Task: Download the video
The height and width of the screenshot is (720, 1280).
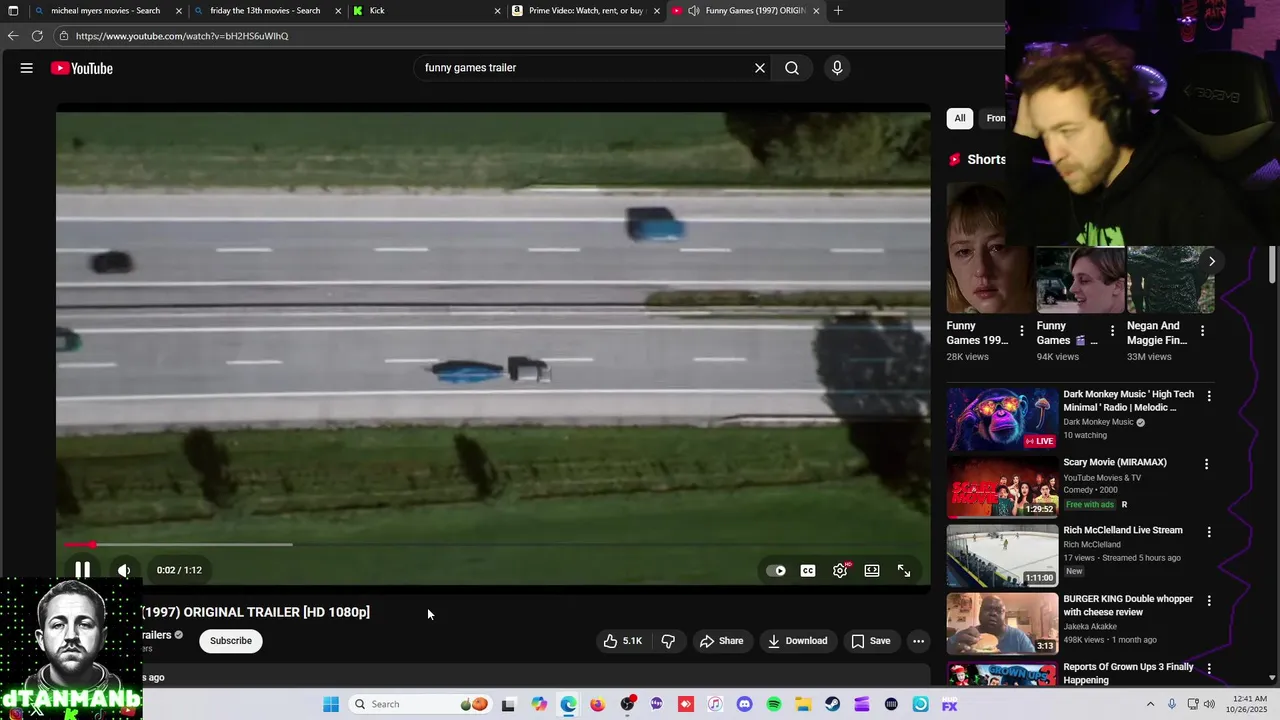Action: 797,641
